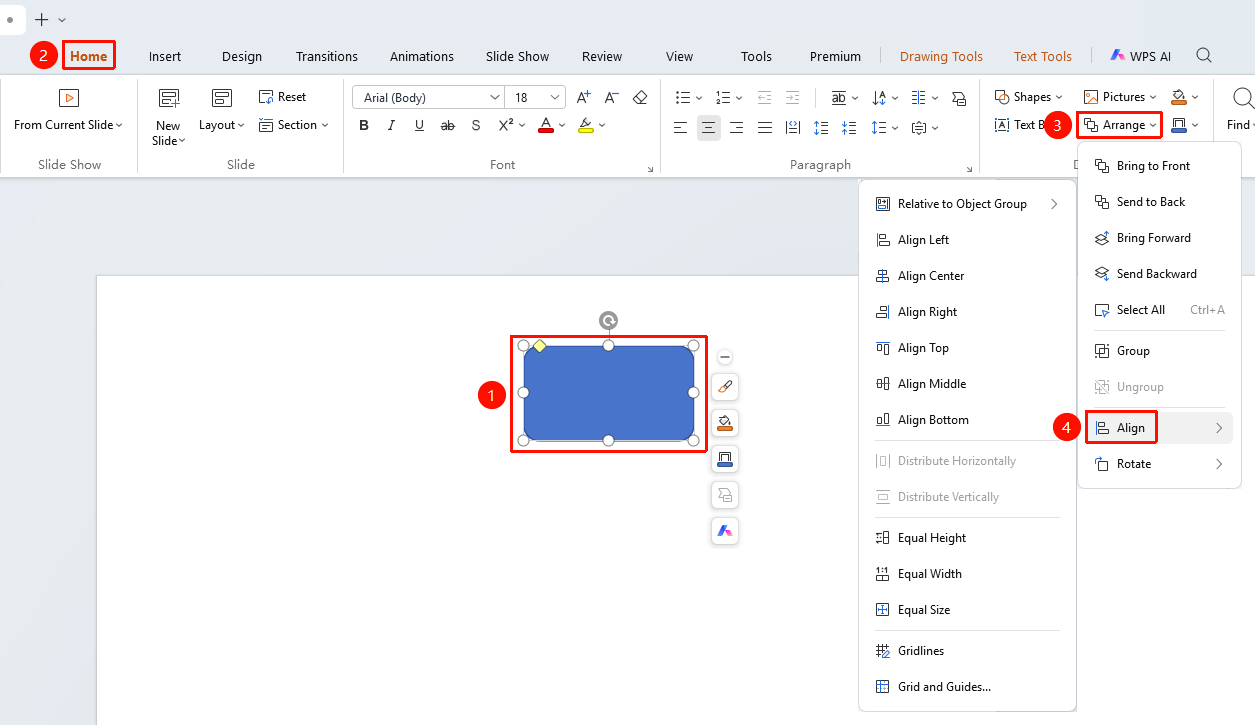Click the New Slide icon
The height and width of the screenshot is (725, 1255).
click(x=168, y=98)
